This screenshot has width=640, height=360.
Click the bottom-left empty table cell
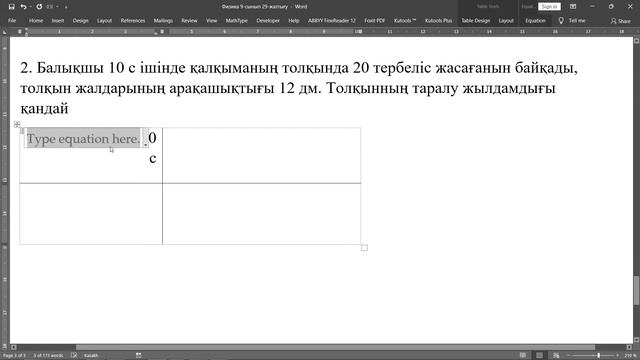pos(91,214)
